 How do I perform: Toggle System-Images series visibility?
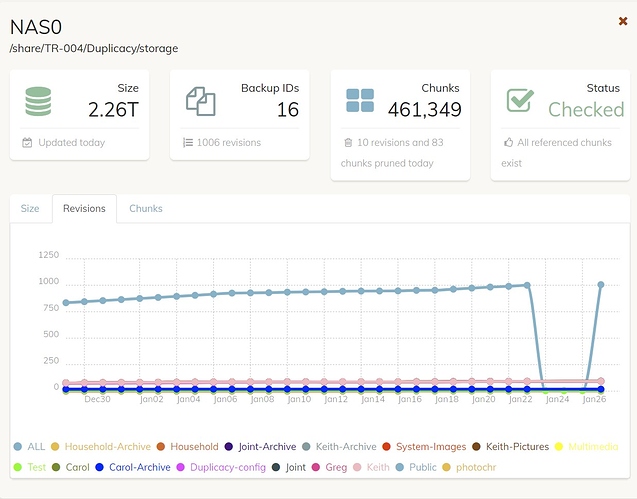point(424,447)
